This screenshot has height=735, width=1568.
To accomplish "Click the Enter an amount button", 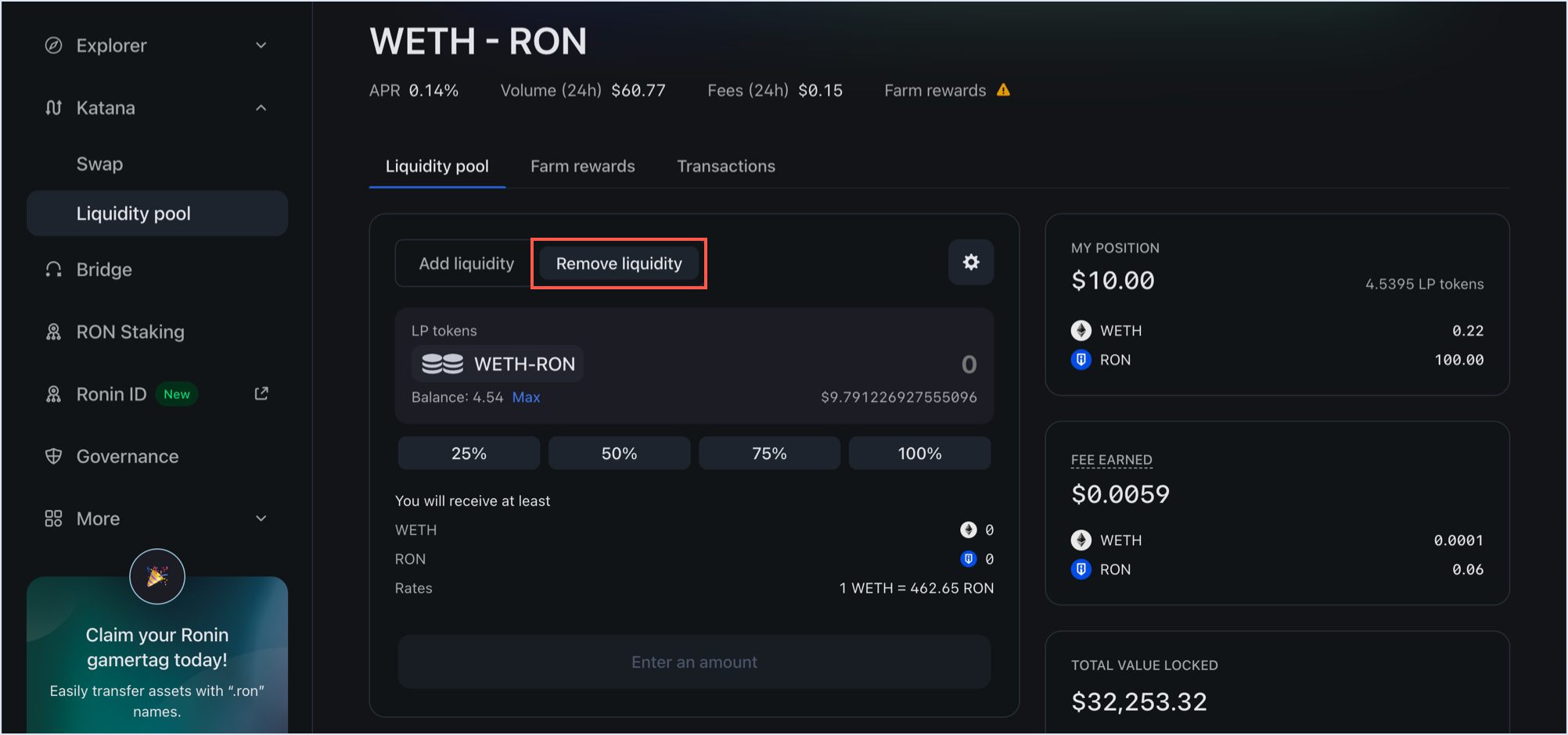I will click(x=694, y=662).
